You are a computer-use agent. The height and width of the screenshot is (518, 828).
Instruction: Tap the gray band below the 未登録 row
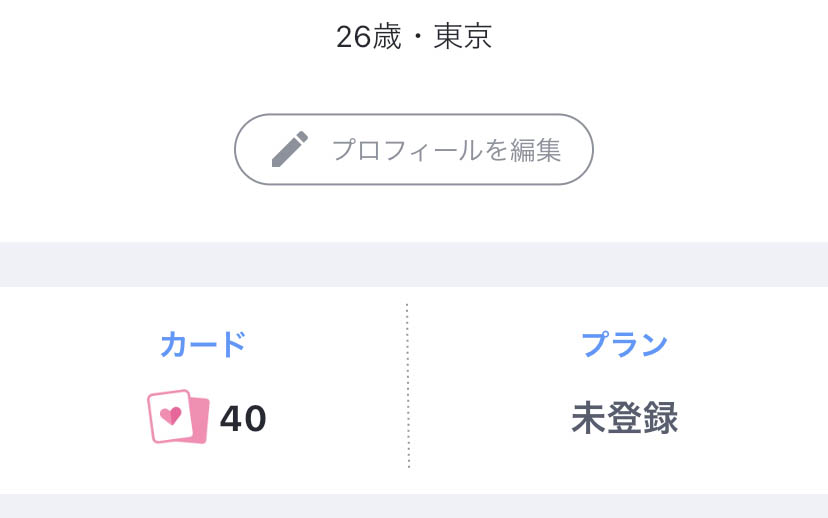click(x=414, y=506)
